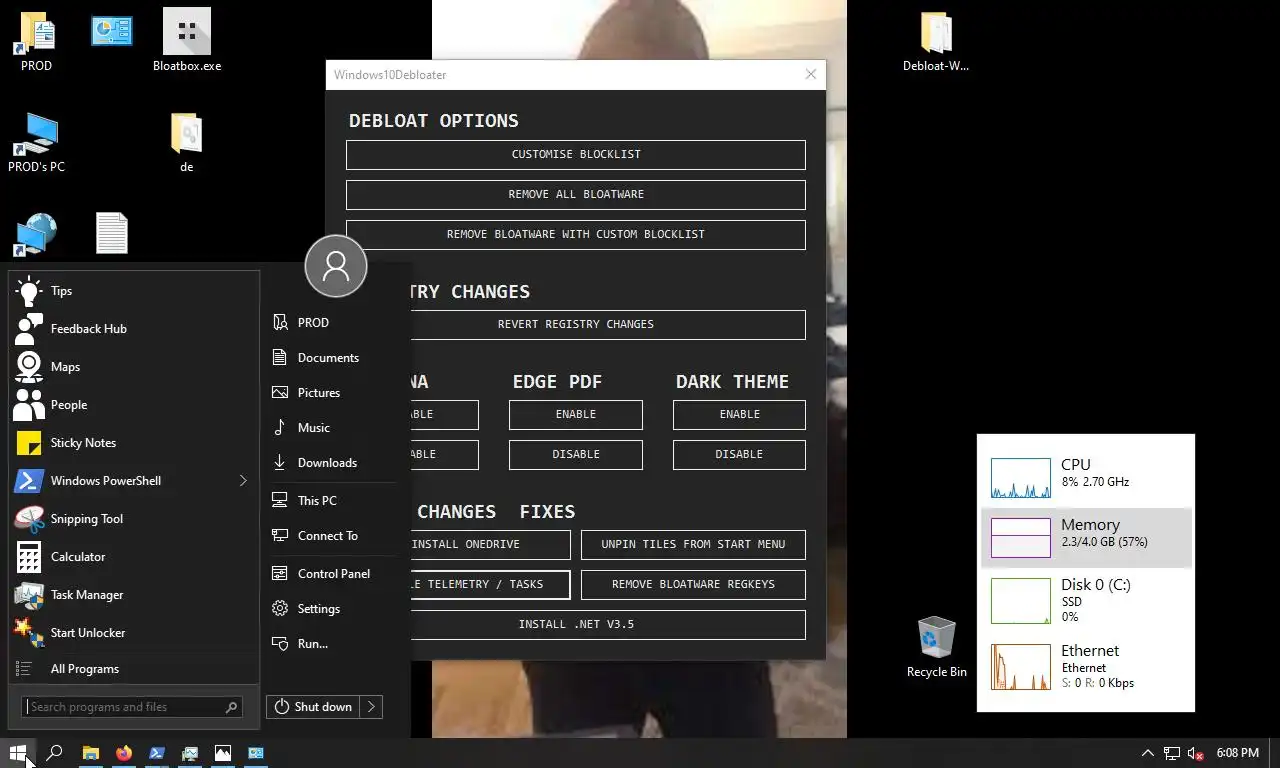1280x768 pixels.
Task: Disable Dark Theme in the debloater
Action: (739, 455)
